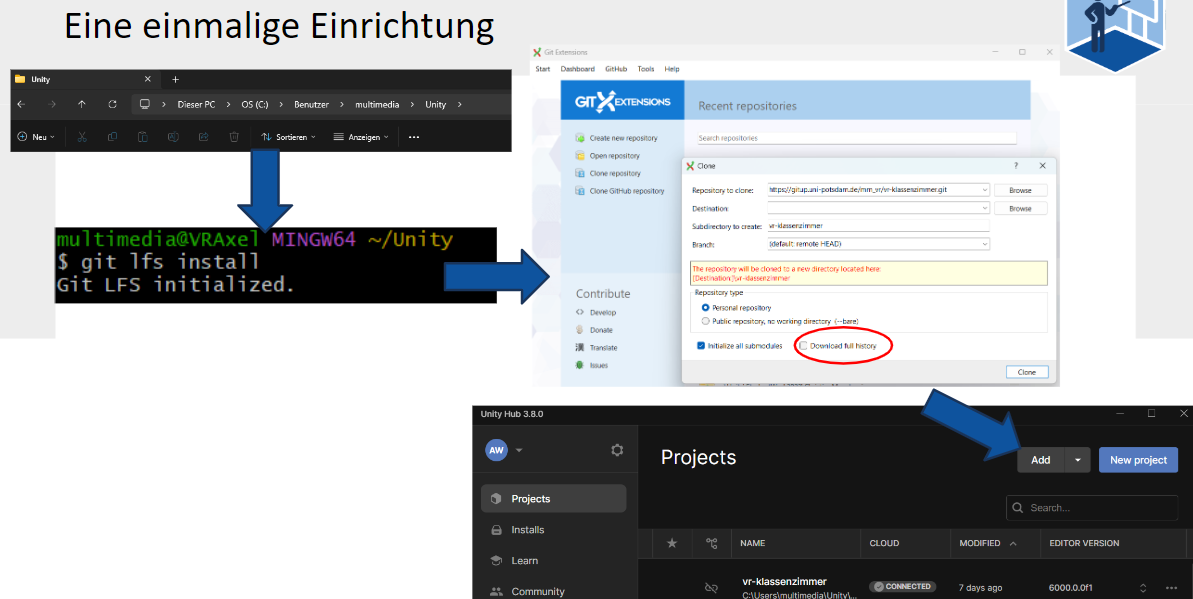
Task: Open Installs section in Unity Hub sidebar
Action: click(528, 530)
